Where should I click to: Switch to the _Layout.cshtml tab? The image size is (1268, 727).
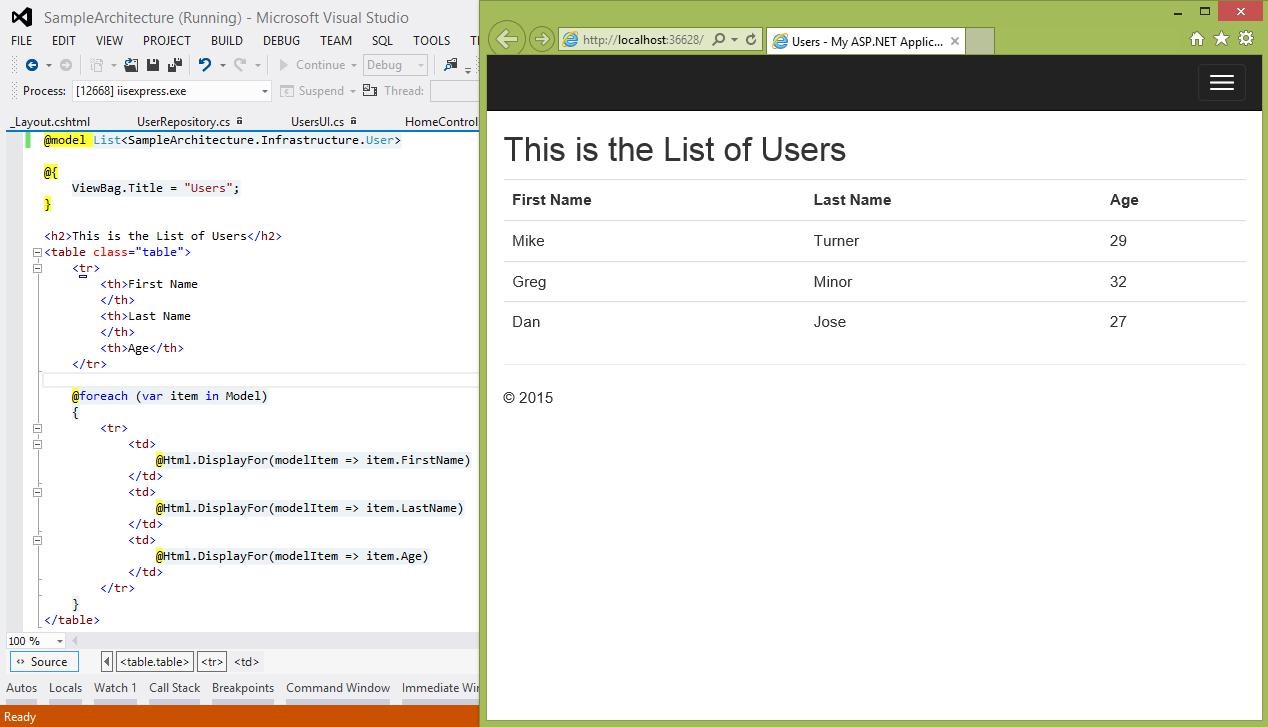(51, 121)
